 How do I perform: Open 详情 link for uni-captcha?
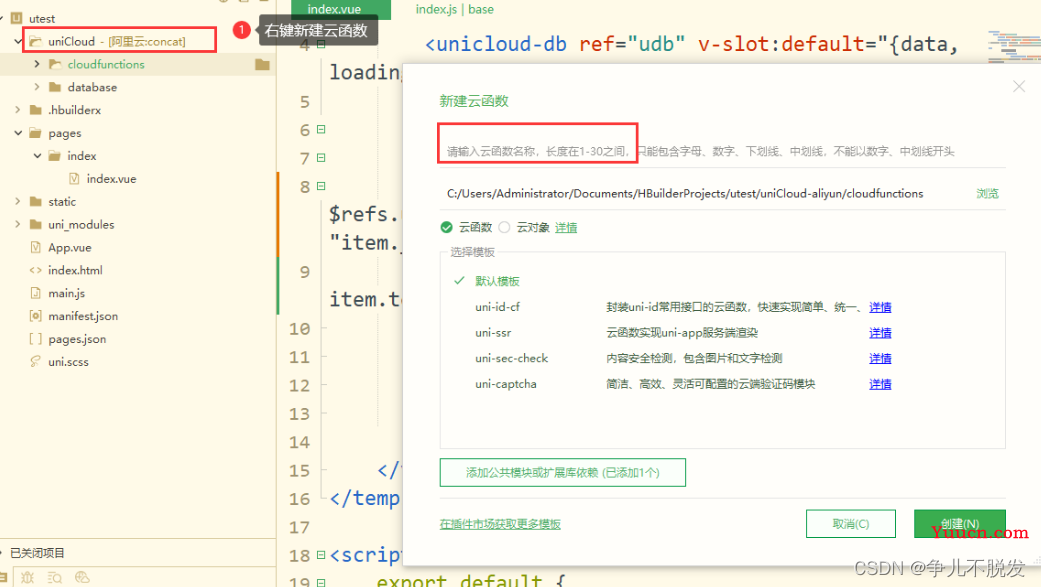[x=880, y=384]
